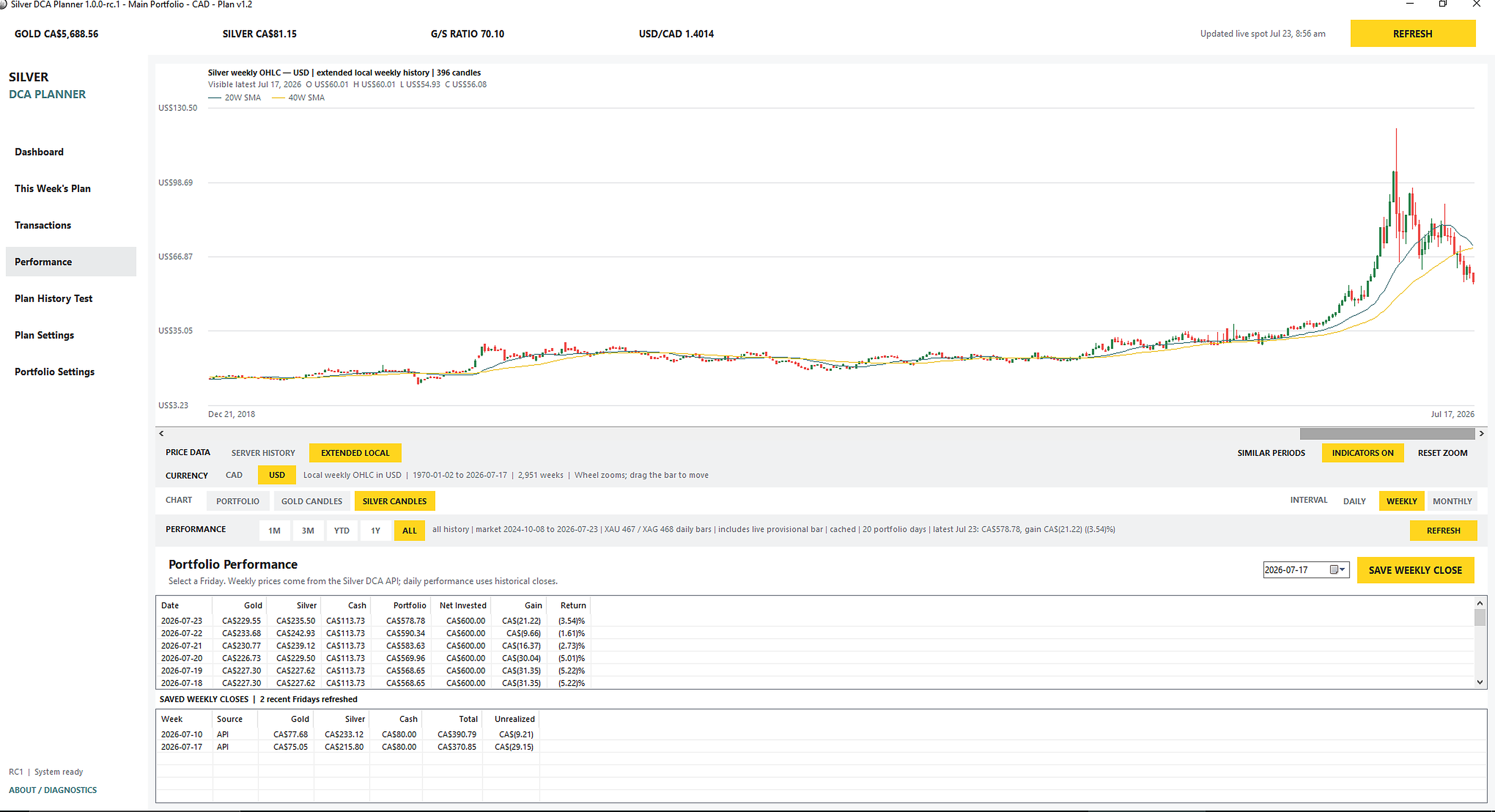Click the chart scrollbar right arrow
This screenshot has height=812, width=1495.
(1480, 433)
